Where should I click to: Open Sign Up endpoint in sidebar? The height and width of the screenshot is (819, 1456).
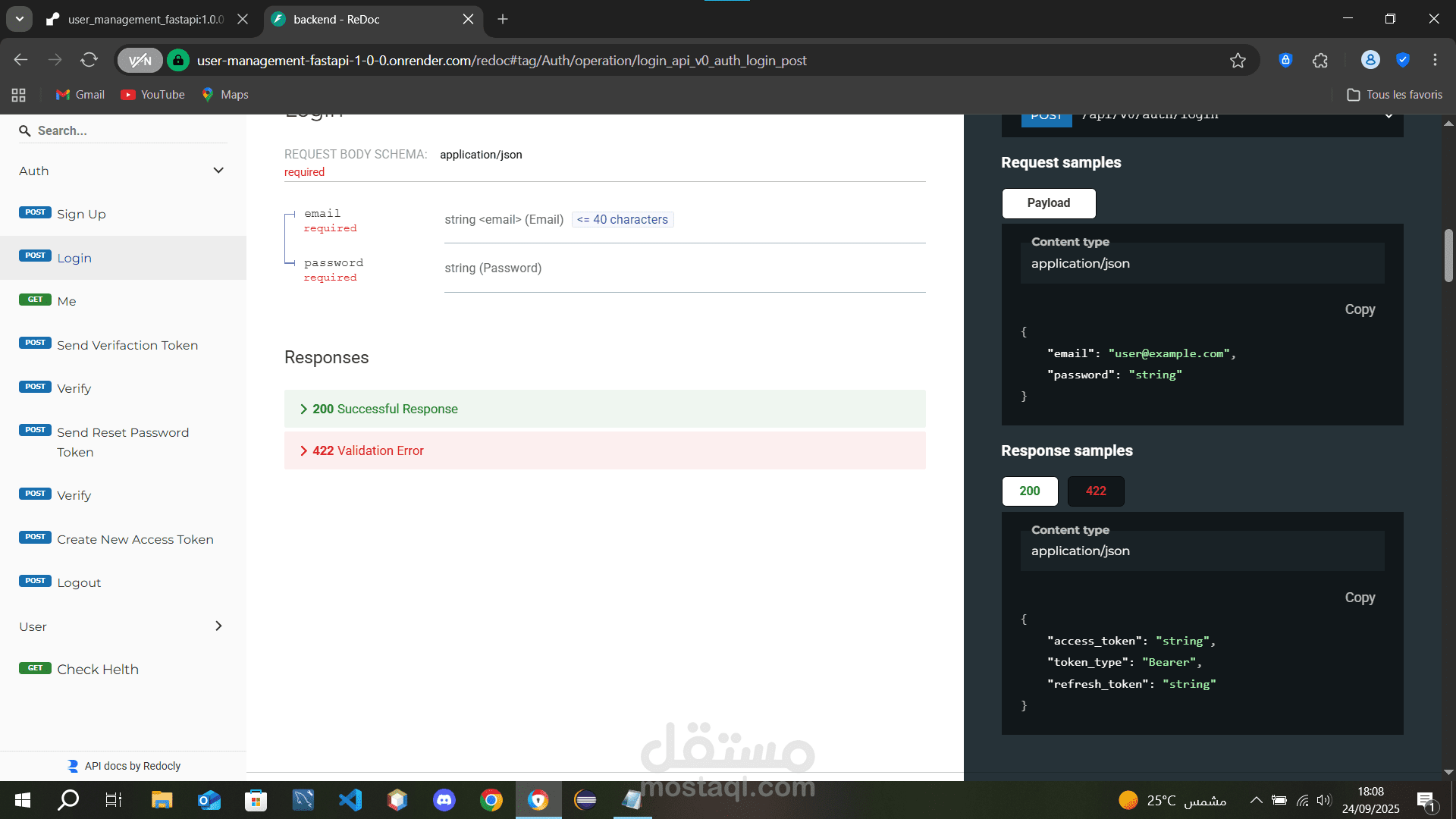[81, 215]
